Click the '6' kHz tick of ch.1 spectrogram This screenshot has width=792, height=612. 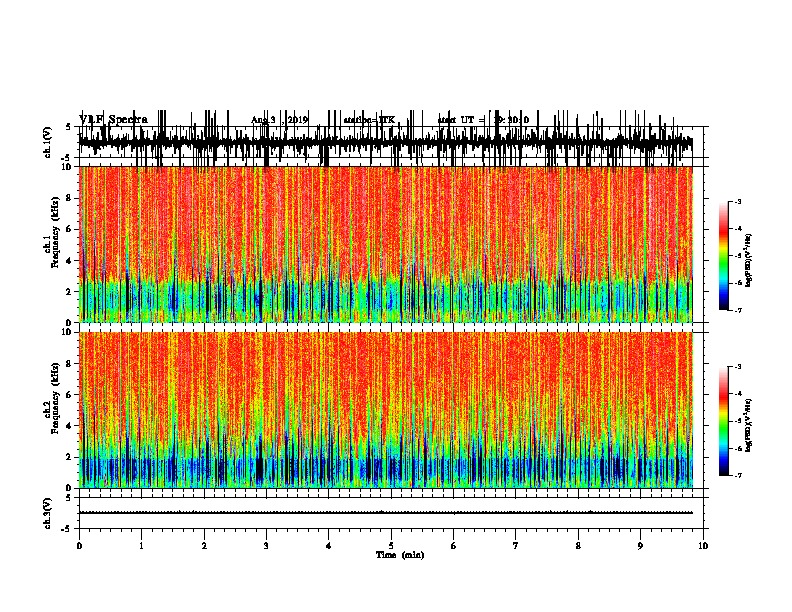click(70, 230)
